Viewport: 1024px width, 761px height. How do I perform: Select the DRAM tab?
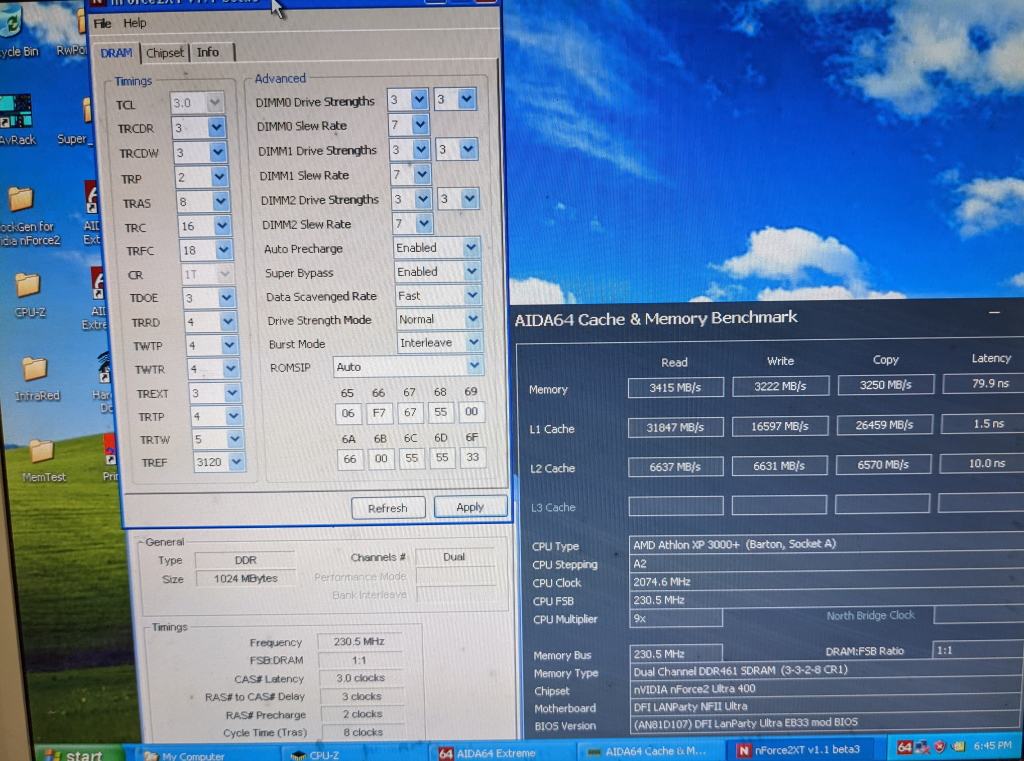pyautogui.click(x=116, y=53)
